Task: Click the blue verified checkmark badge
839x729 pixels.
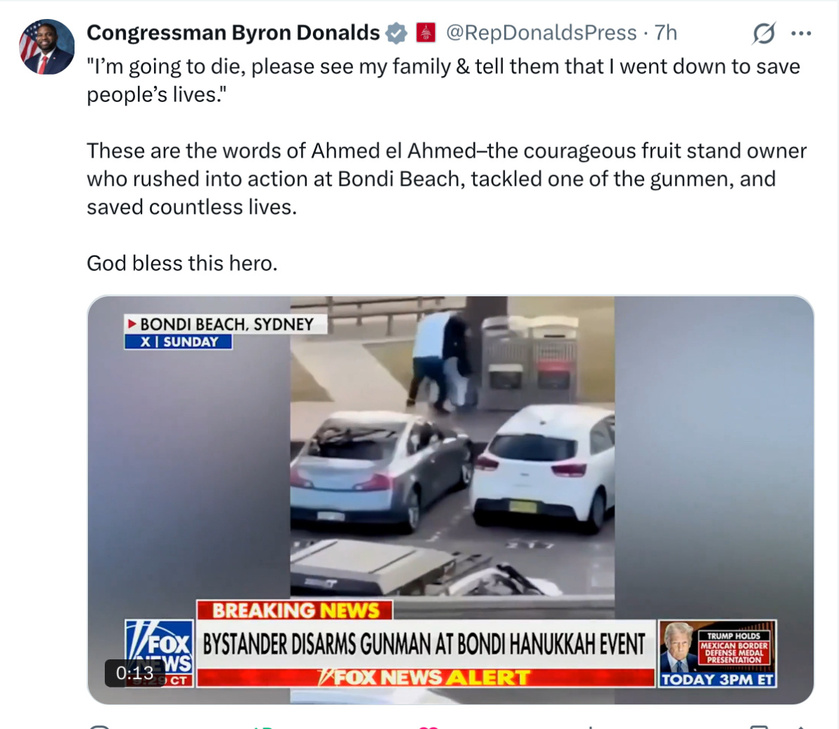Action: pyautogui.click(x=396, y=33)
